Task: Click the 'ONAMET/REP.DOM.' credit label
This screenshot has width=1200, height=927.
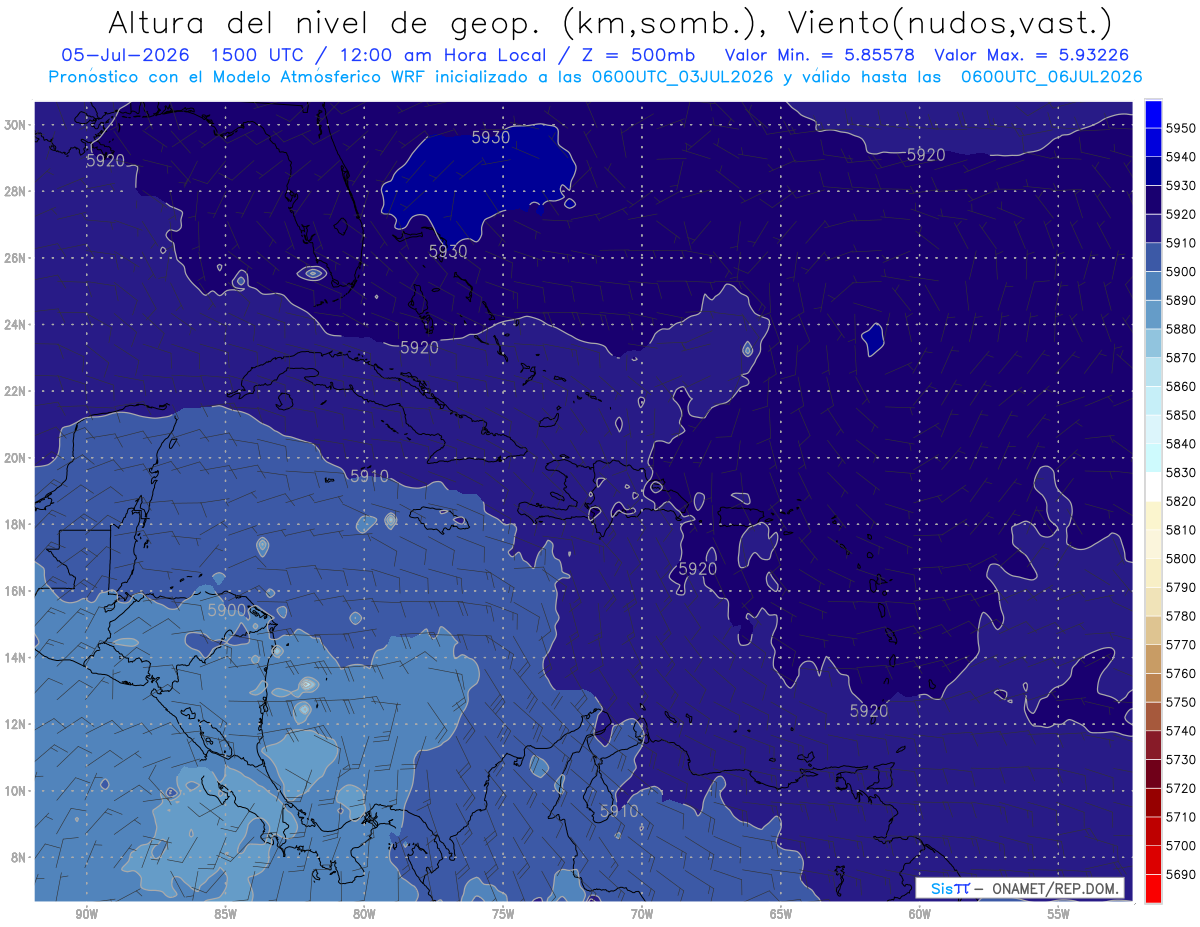Action: pos(1055,889)
